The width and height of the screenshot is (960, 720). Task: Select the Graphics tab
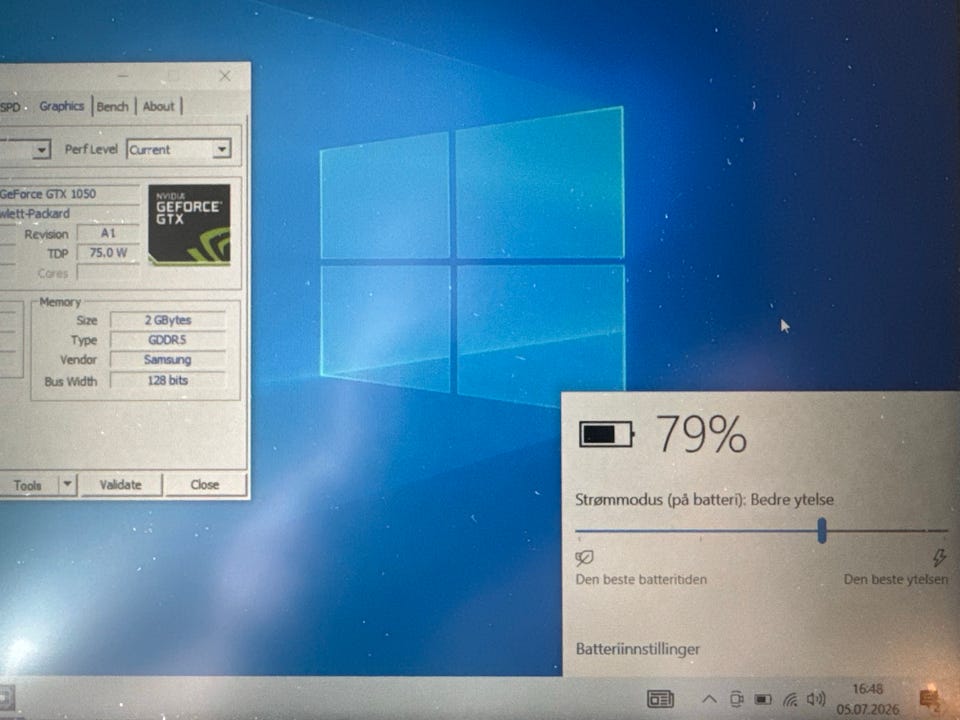tap(61, 106)
